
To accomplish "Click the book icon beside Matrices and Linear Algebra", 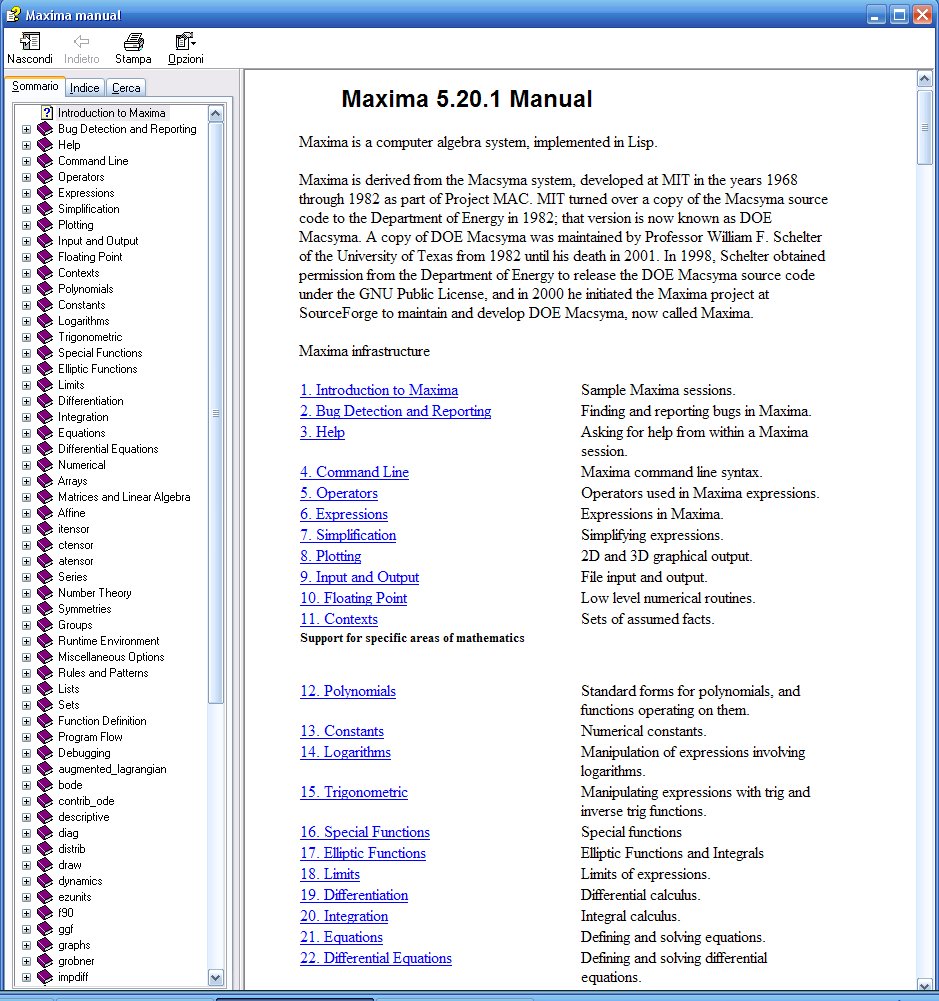I will click(x=45, y=497).
